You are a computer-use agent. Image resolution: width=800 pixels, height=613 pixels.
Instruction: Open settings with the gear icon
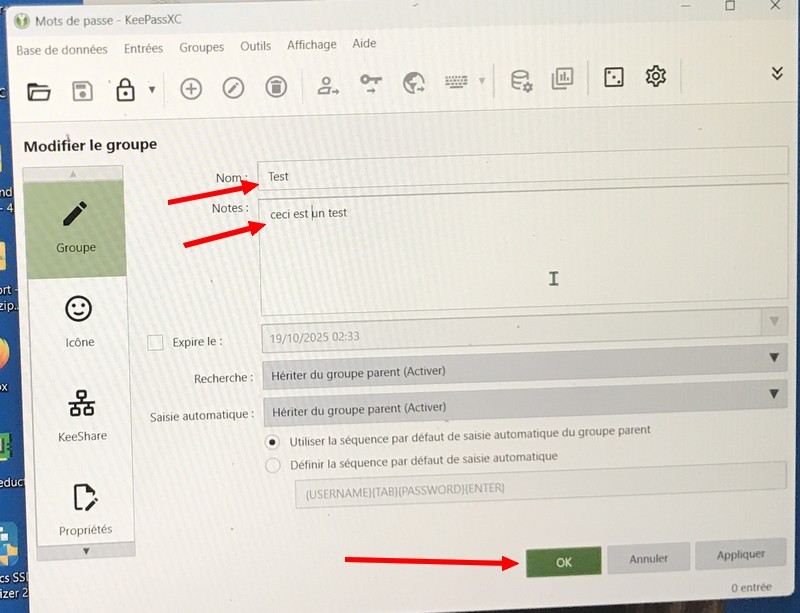(656, 76)
